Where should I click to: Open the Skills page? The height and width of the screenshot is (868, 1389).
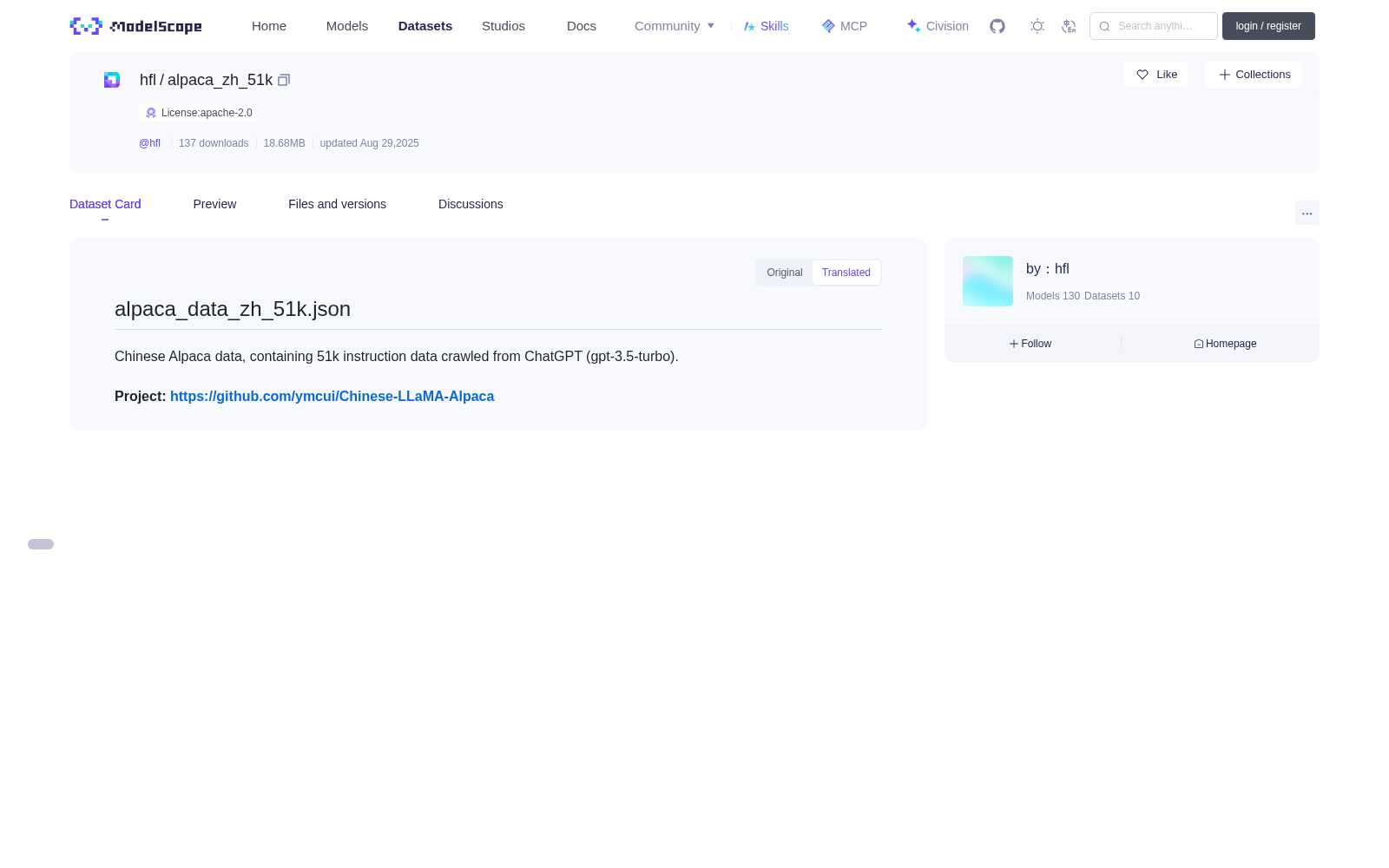point(766,26)
